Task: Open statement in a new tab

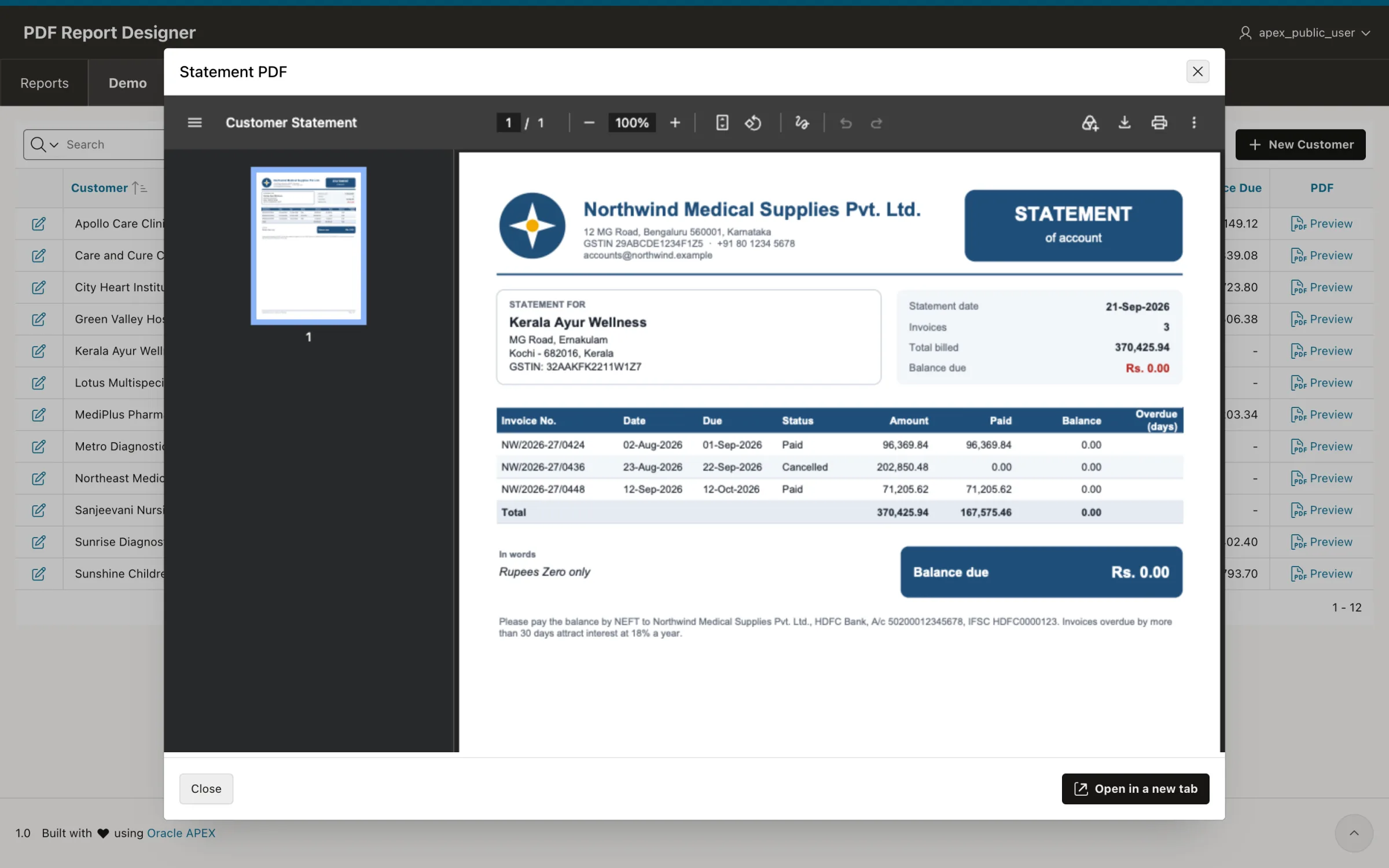Action: point(1135,789)
